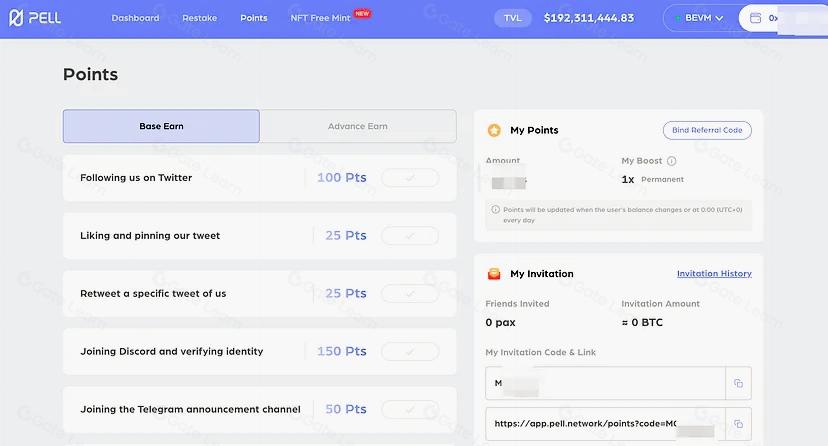This screenshot has height=446, width=828.
Task: Verify Joining Discord task check button
Action: point(410,352)
